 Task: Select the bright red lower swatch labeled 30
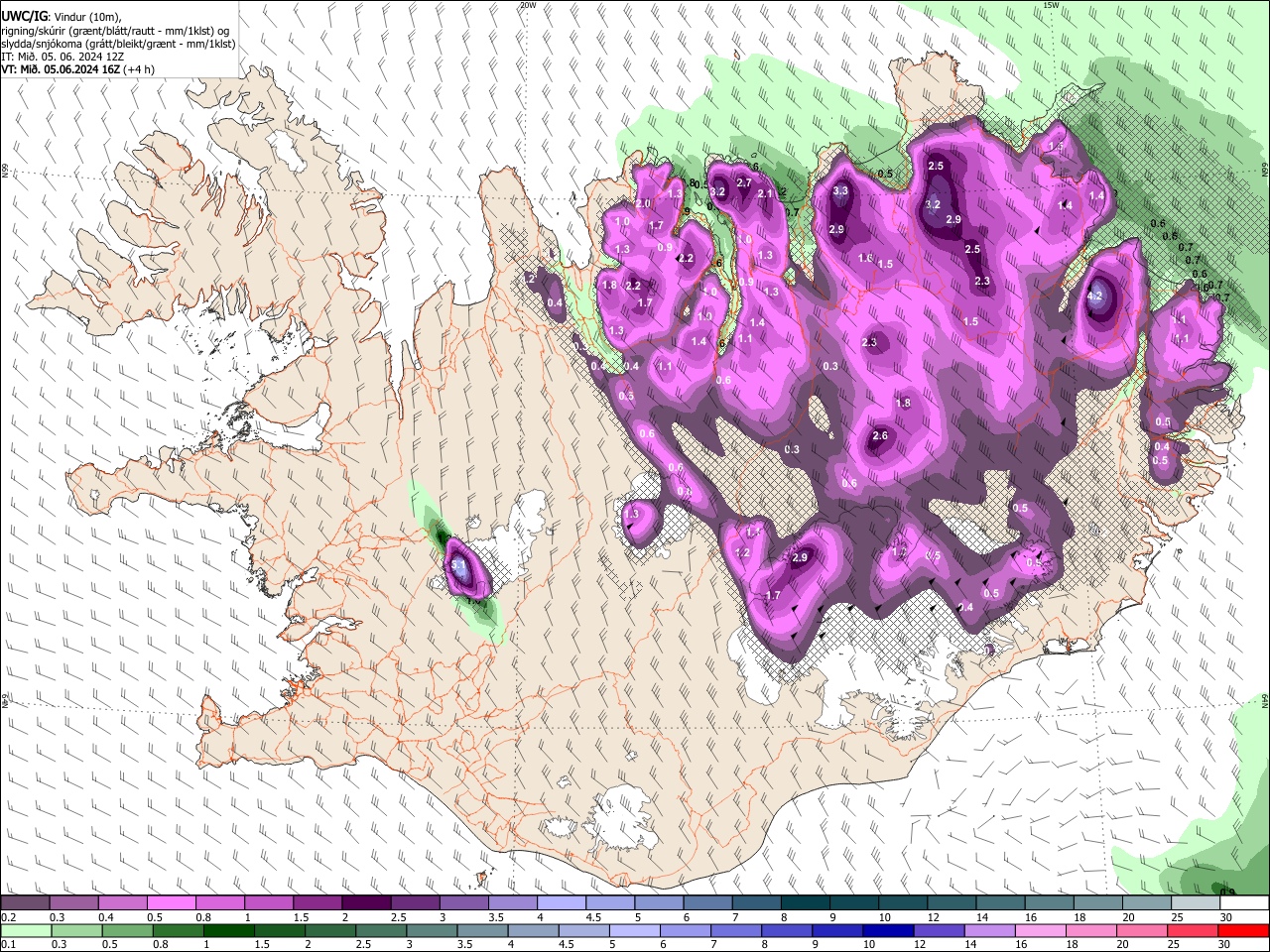pos(1244,930)
